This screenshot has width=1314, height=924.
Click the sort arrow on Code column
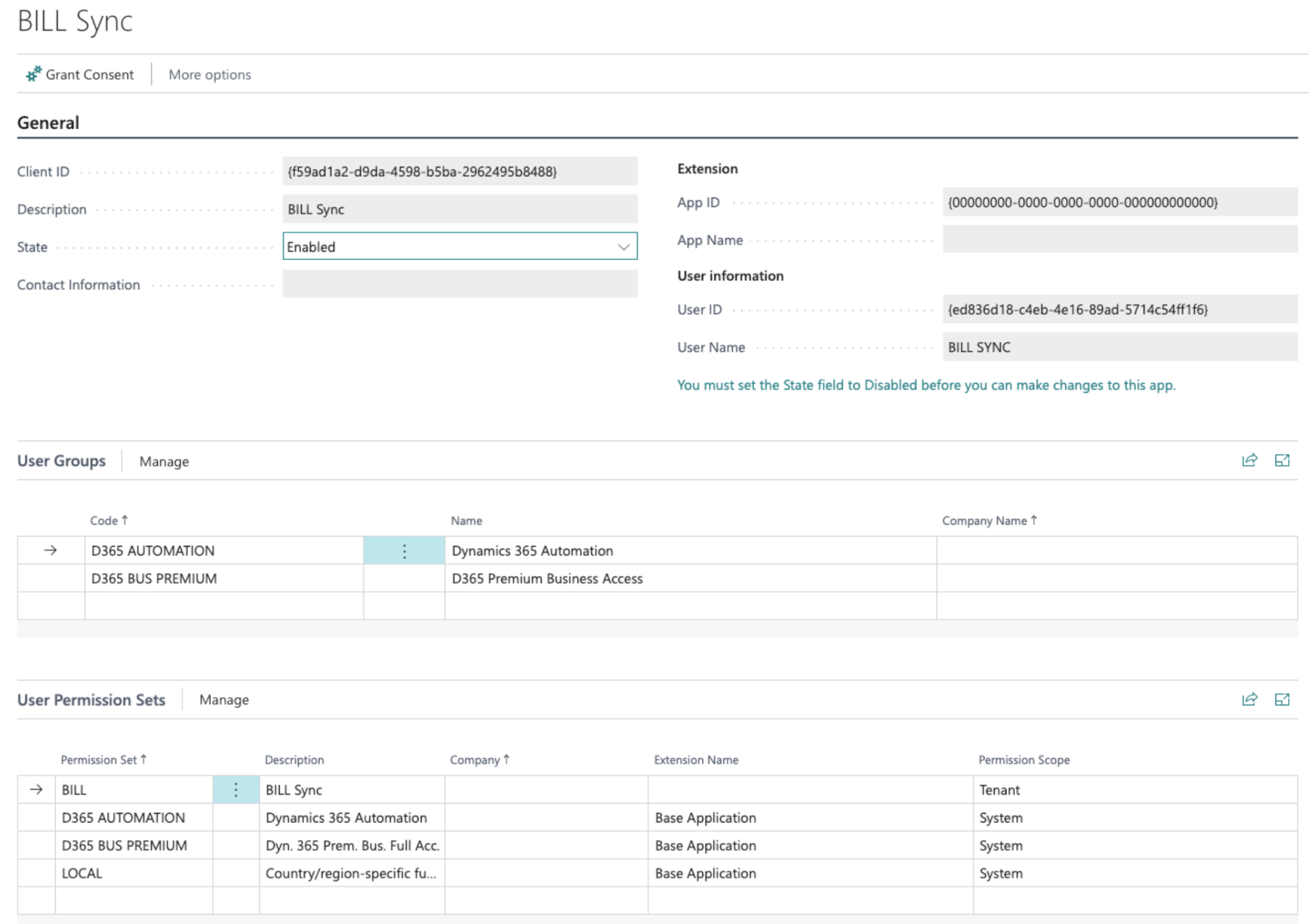tap(125, 519)
